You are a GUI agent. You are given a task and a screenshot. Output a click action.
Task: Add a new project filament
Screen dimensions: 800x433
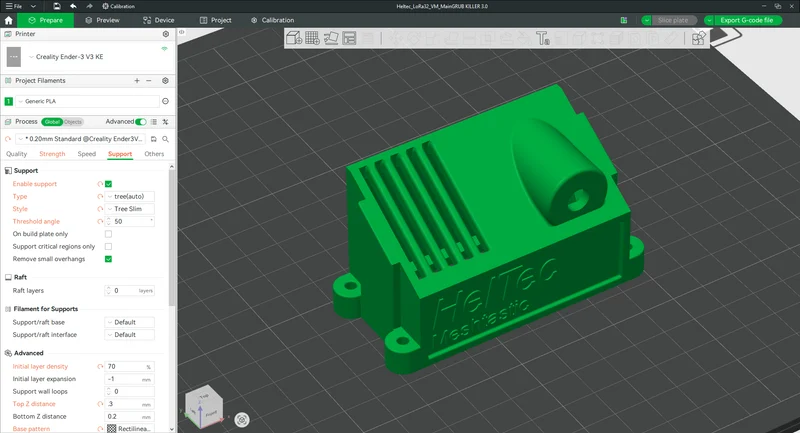(137, 81)
